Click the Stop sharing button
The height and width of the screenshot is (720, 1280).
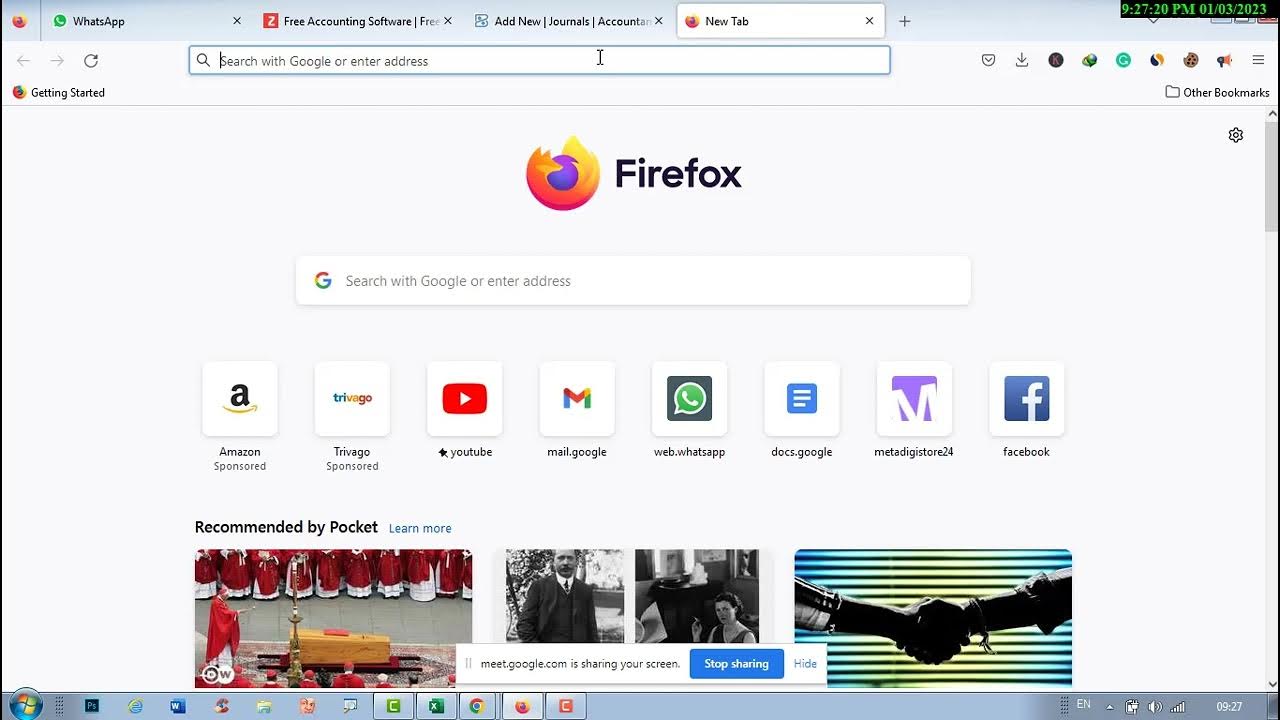(x=736, y=664)
